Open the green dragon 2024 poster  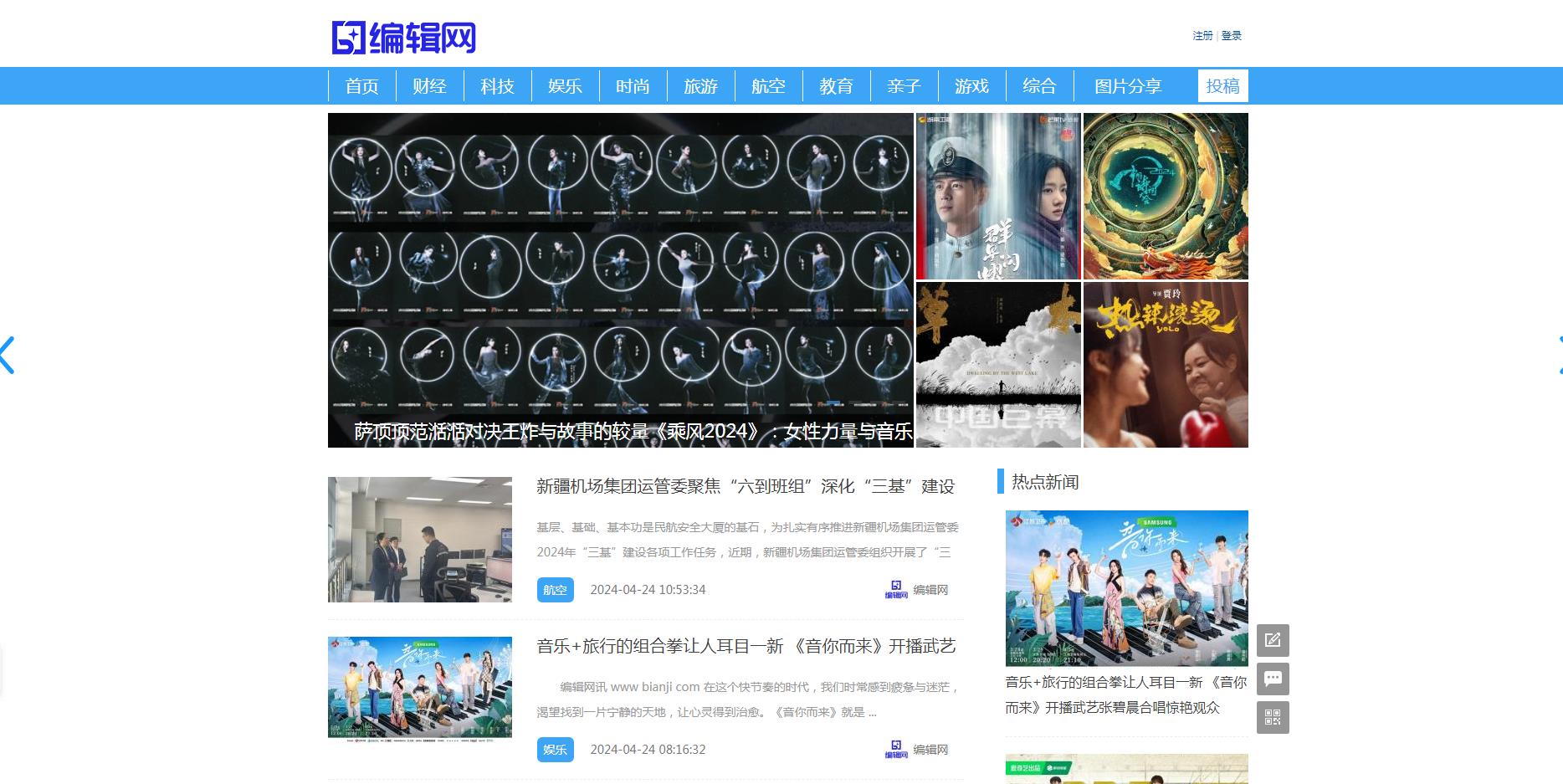(x=1166, y=196)
